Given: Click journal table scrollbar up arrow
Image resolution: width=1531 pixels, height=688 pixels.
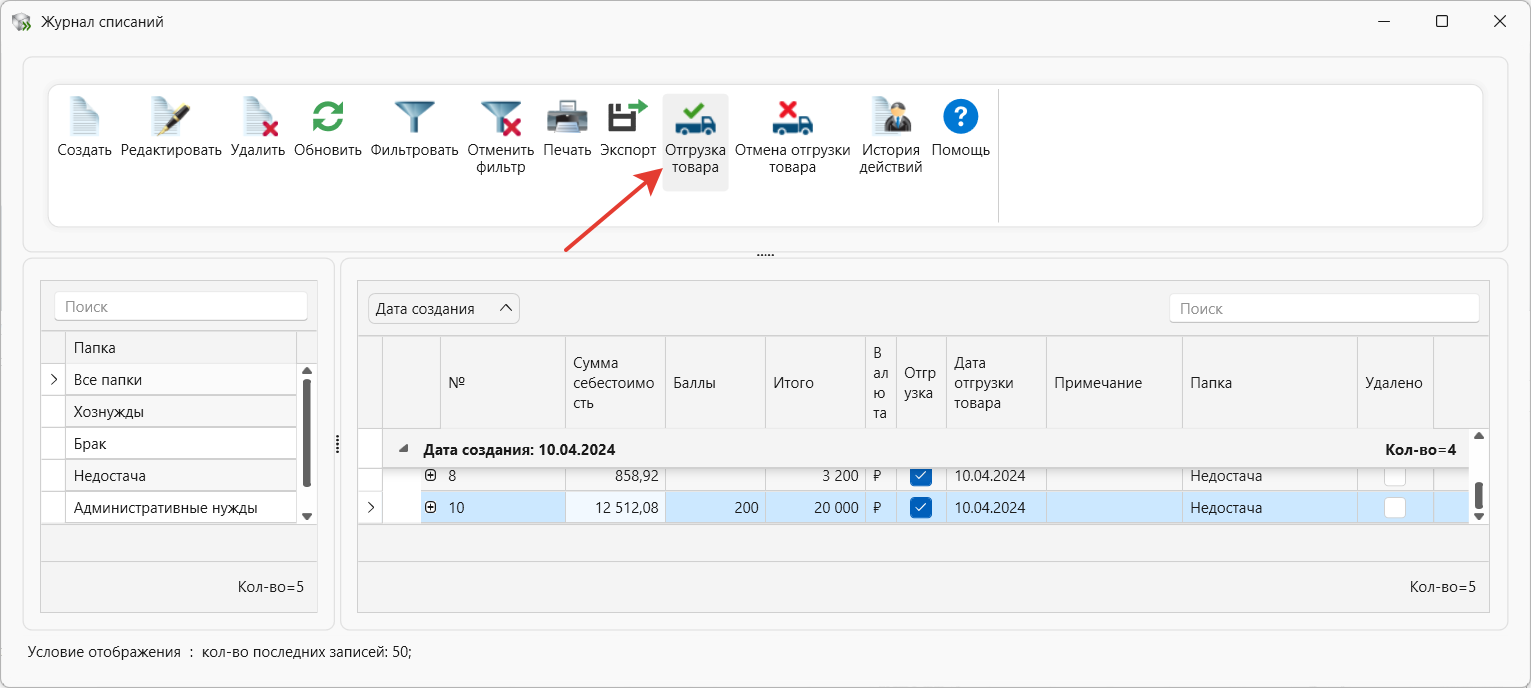Looking at the screenshot, I should pyautogui.click(x=1479, y=436).
